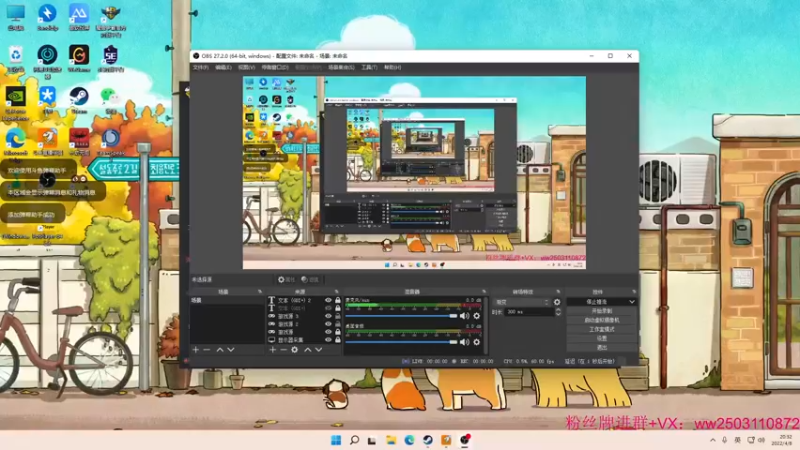Click the OBS icon on the taskbar
Screen dimensions: 800x450
(x=465, y=440)
